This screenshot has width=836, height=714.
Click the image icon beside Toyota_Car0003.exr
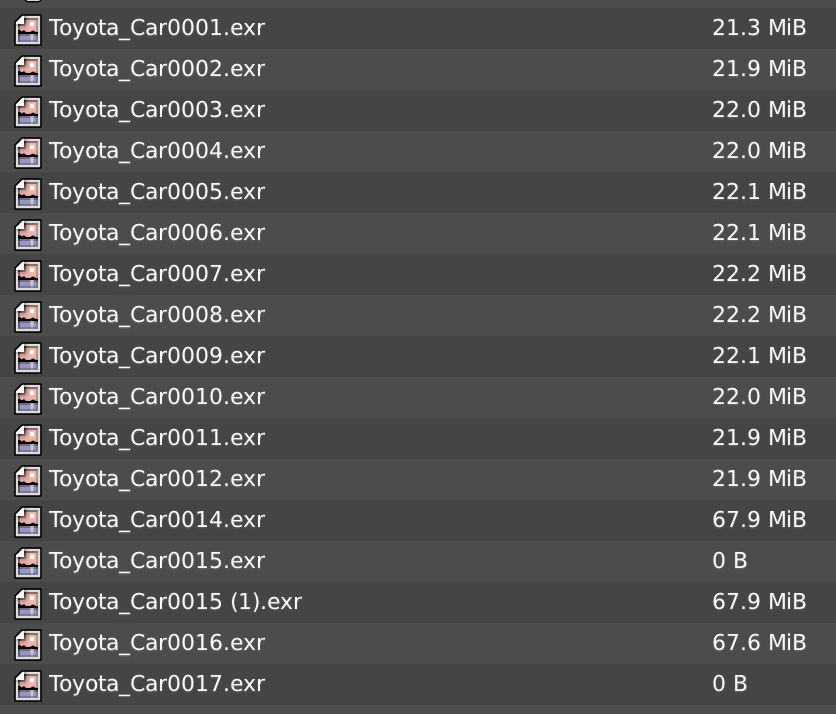pos(28,112)
